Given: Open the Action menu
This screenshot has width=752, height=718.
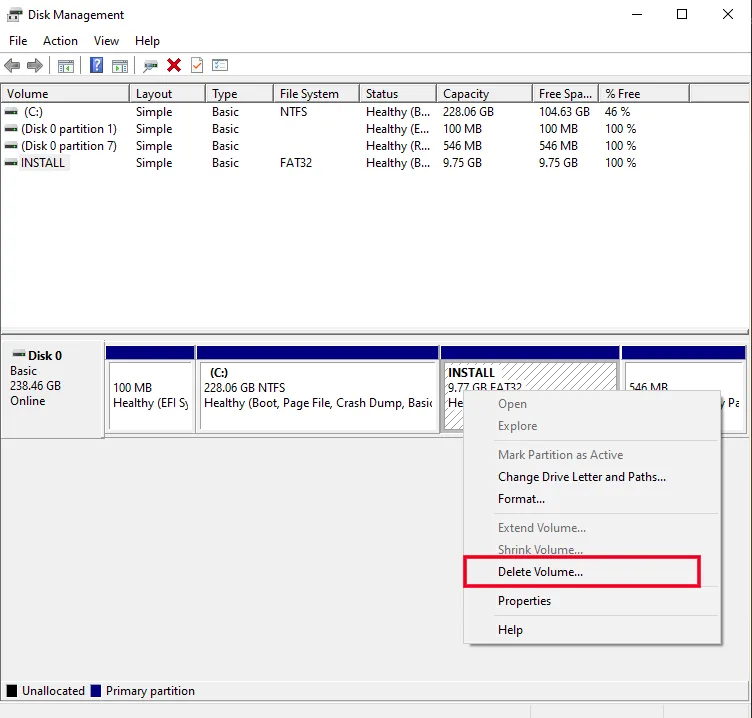Looking at the screenshot, I should tap(60, 41).
